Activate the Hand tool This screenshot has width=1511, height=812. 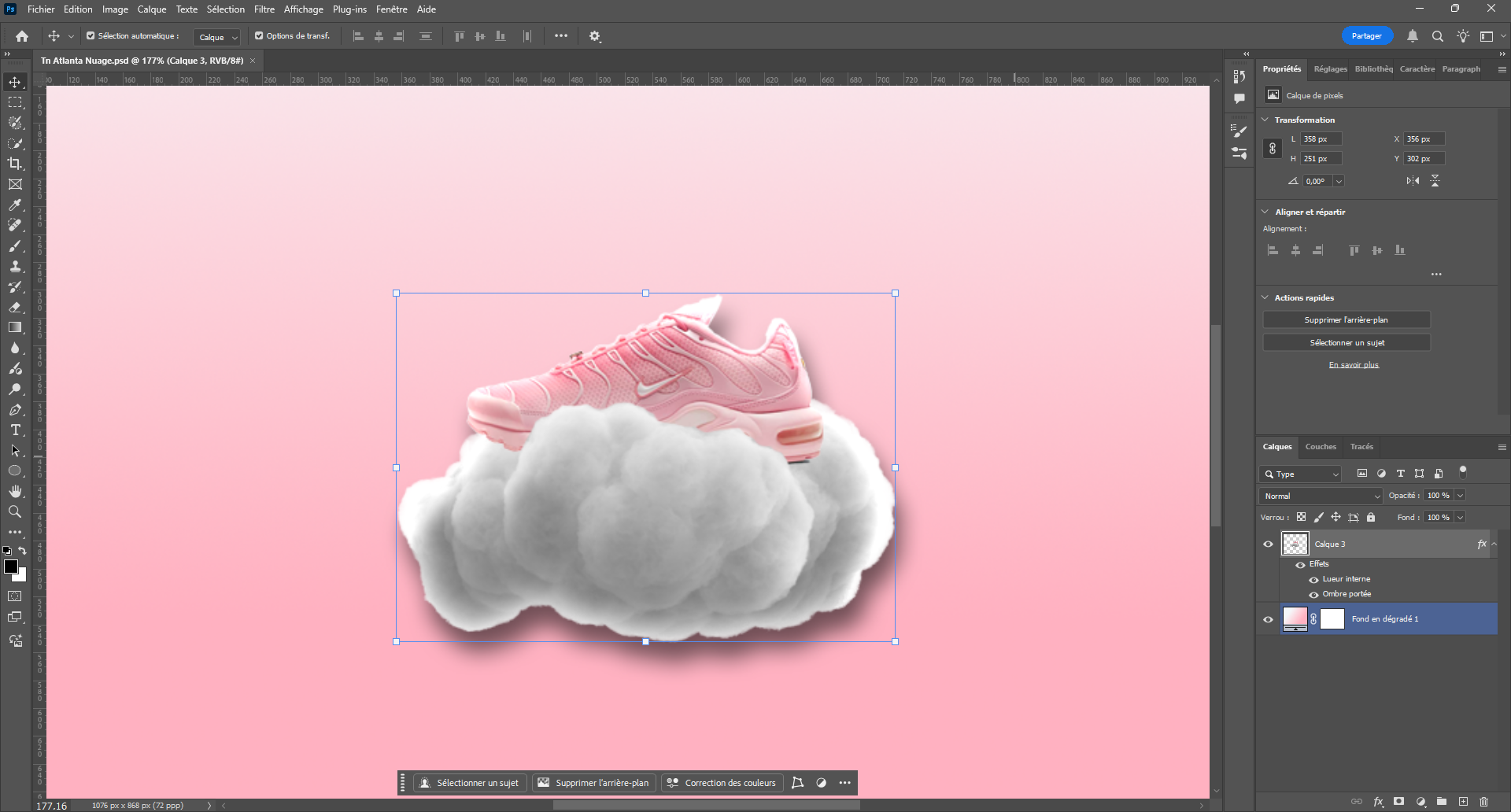(x=15, y=491)
